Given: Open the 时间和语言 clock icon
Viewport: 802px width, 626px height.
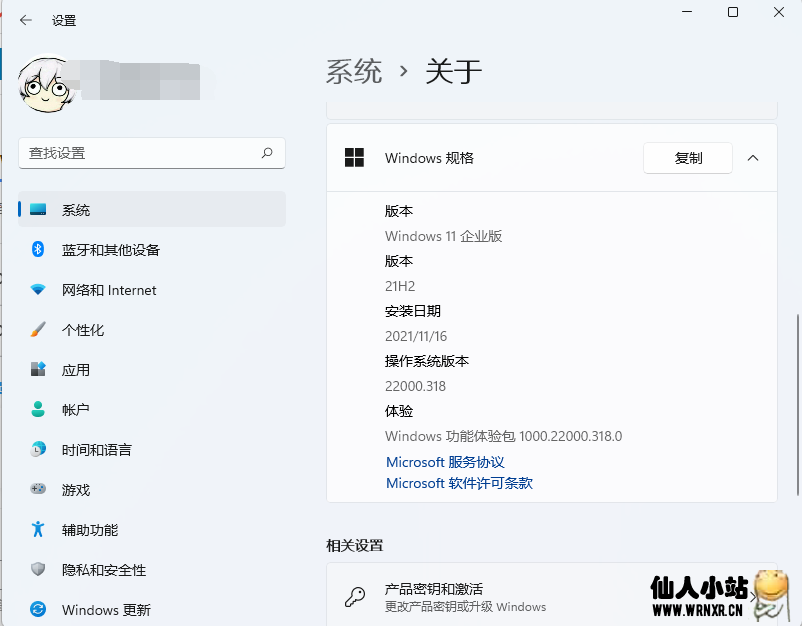Looking at the screenshot, I should (38, 449).
